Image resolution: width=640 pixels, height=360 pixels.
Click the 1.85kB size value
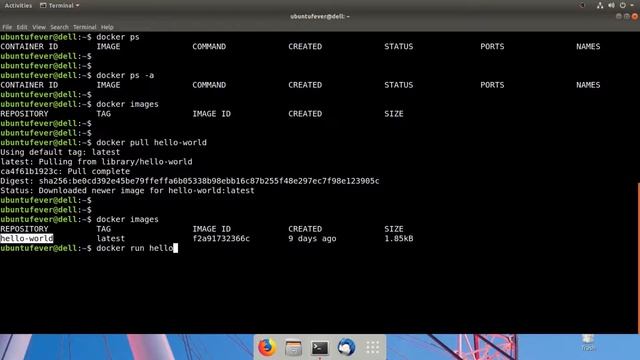(x=398, y=238)
